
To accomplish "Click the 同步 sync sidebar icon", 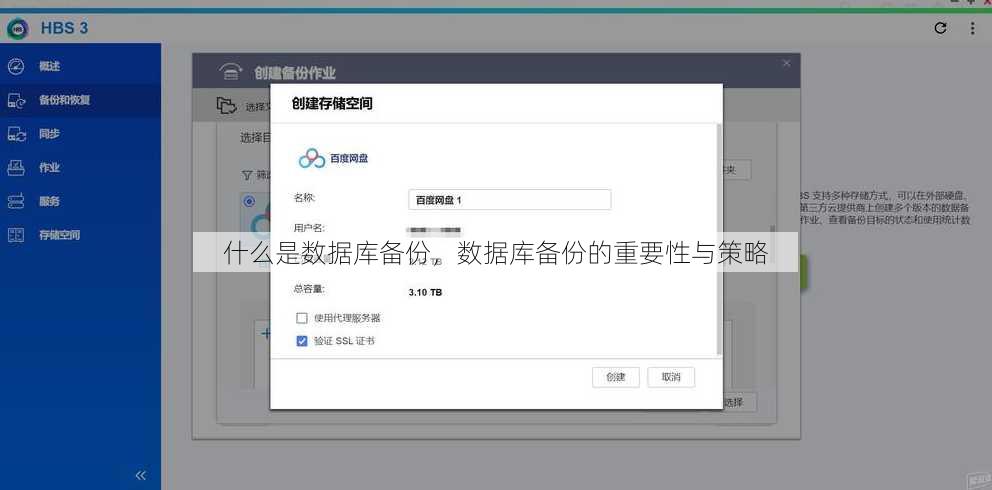I will (16, 134).
